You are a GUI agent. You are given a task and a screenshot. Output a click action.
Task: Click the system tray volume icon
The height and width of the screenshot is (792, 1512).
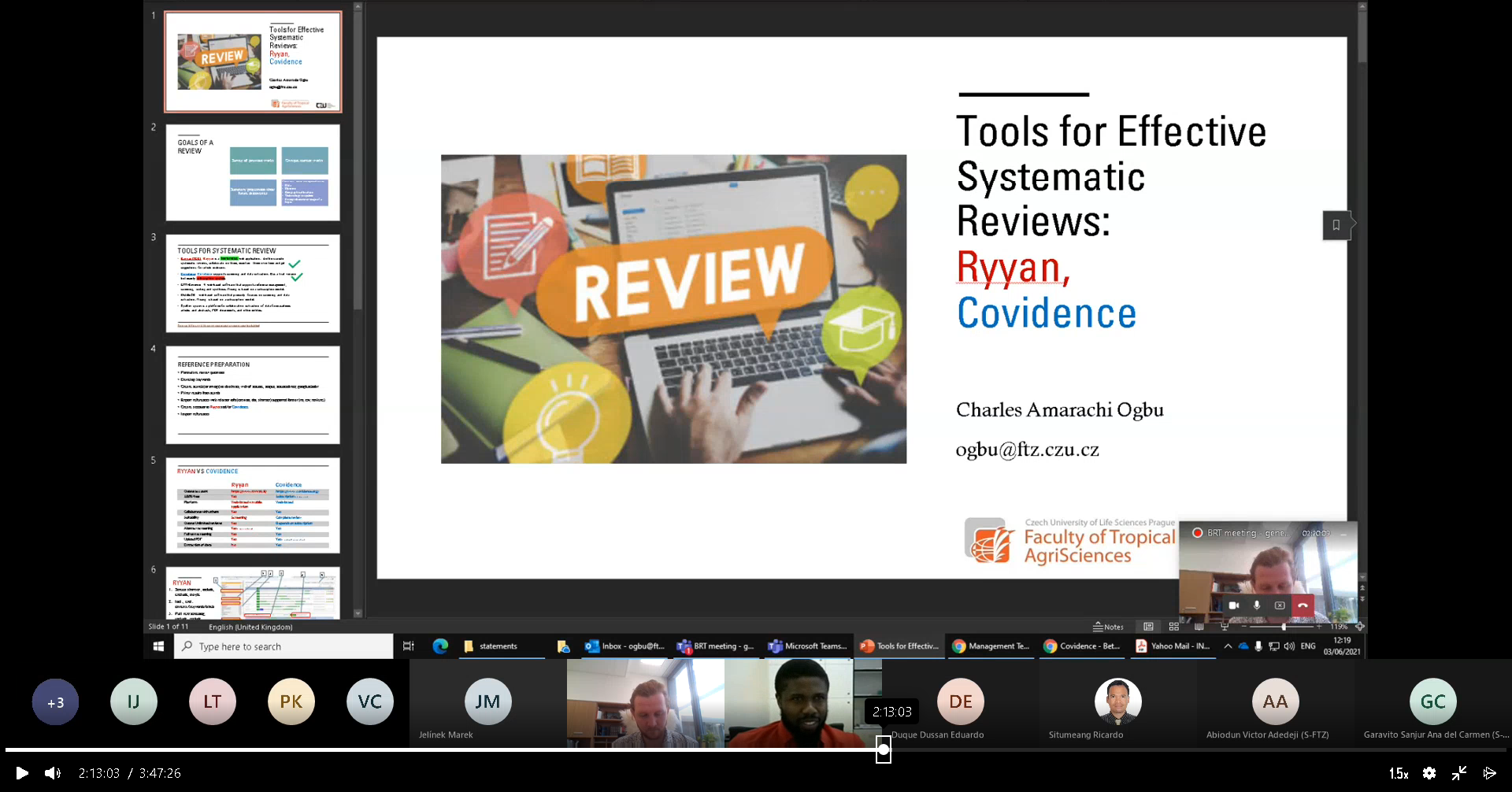1289,646
